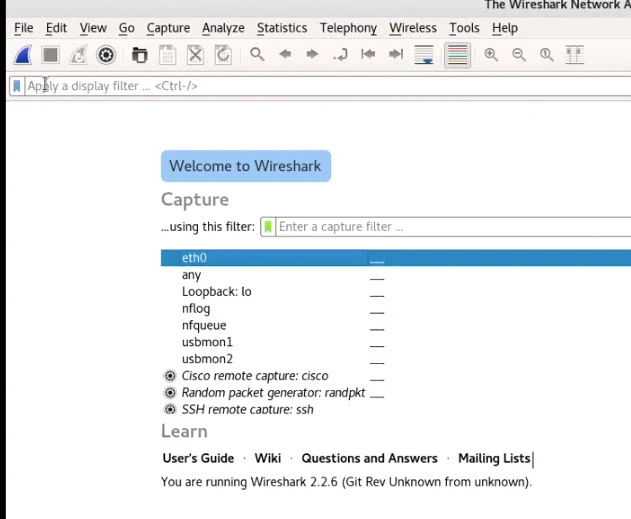Select the nflog interface
The height and width of the screenshot is (519, 631).
tap(396, 309)
